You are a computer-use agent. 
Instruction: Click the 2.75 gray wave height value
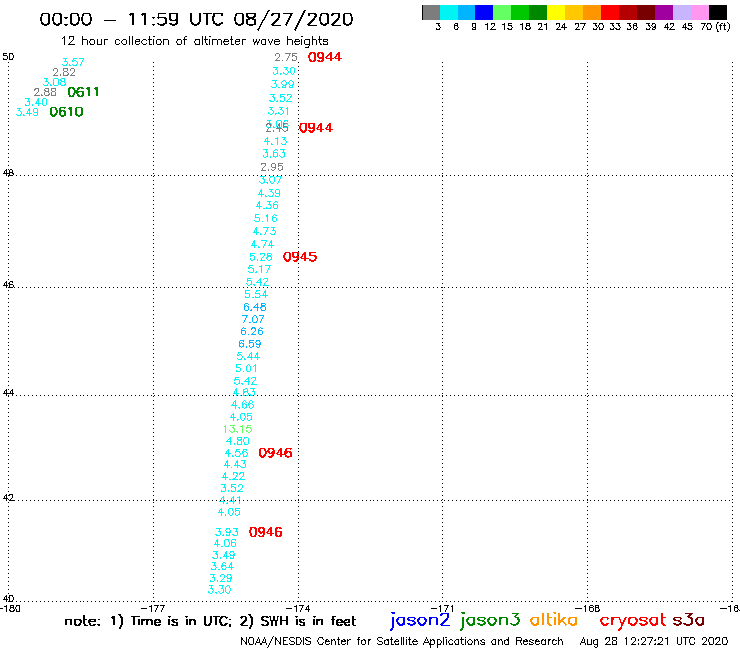[x=286, y=58]
